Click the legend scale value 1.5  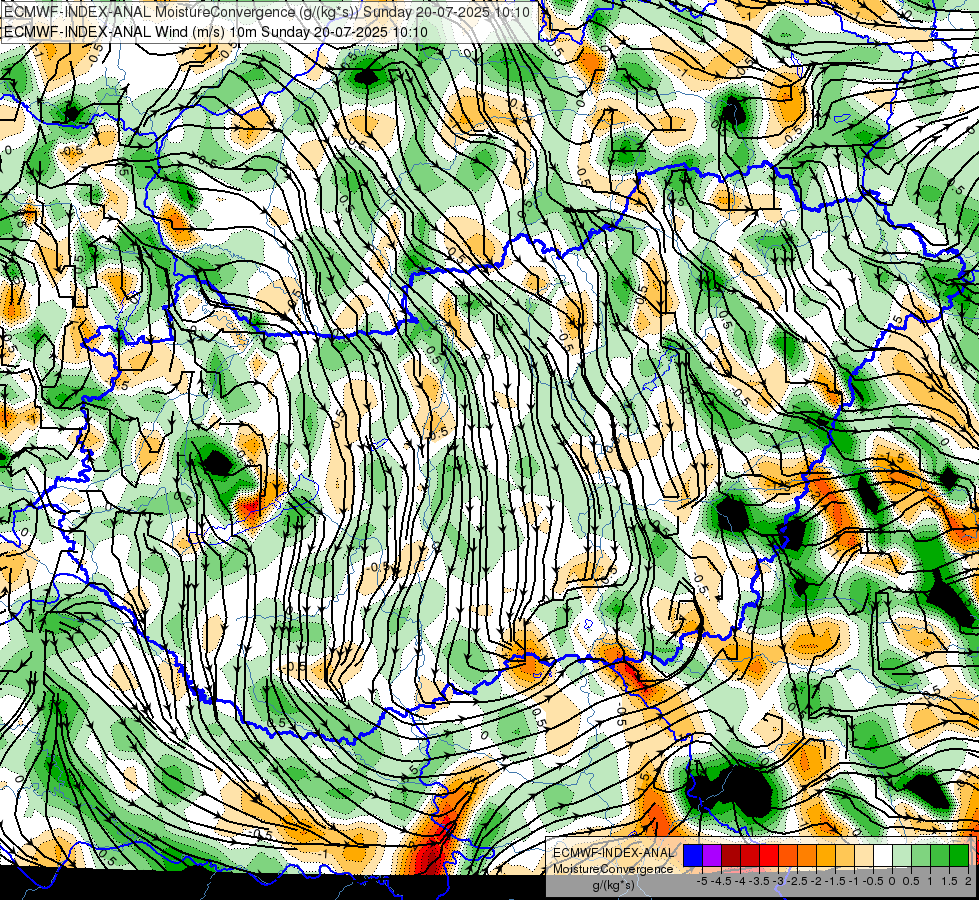pyautogui.click(x=949, y=881)
